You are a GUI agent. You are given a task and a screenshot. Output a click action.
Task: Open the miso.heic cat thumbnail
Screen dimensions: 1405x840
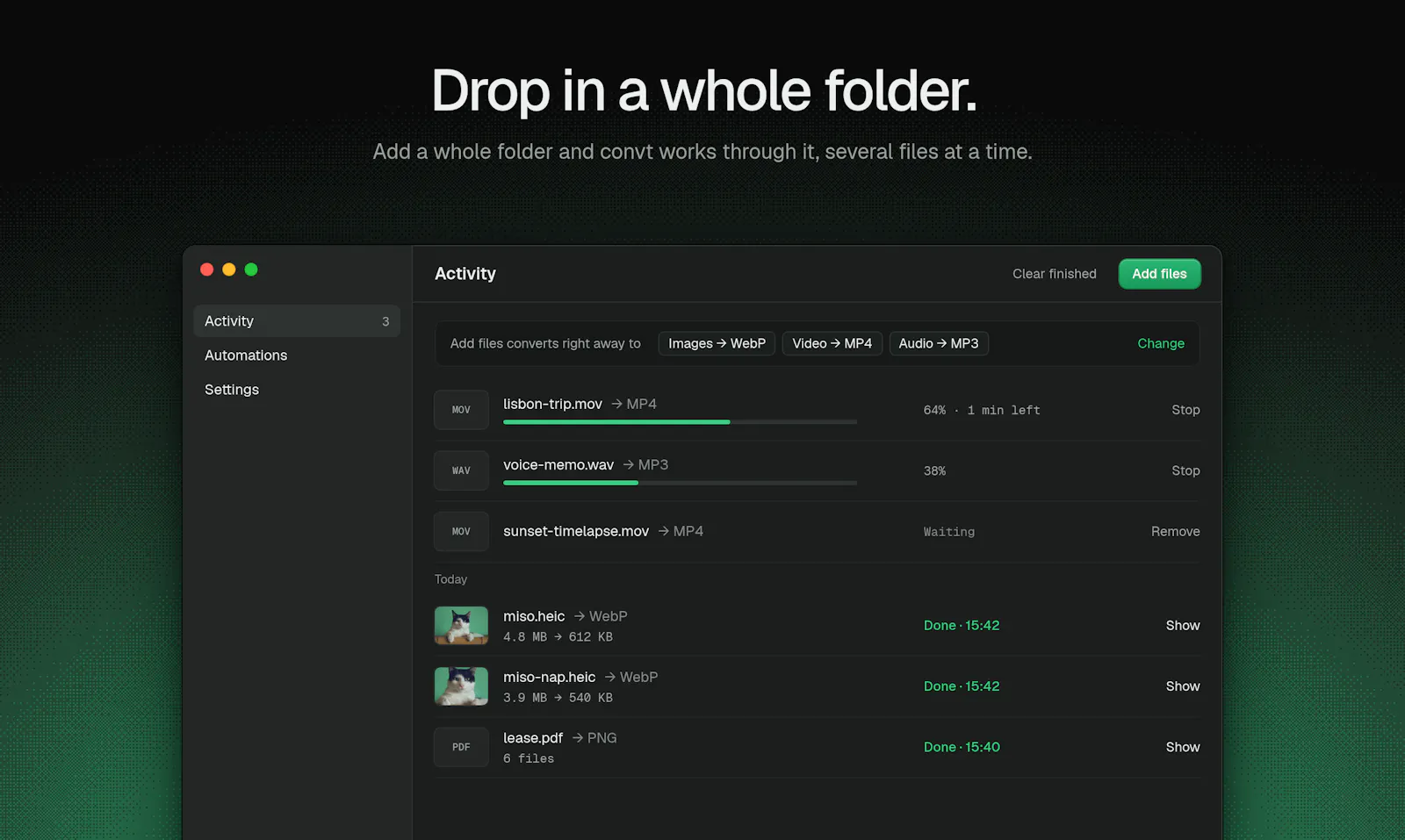[461, 625]
